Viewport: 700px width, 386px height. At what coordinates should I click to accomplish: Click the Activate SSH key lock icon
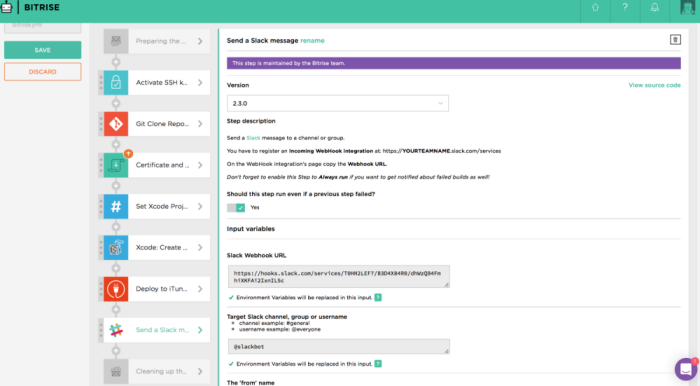pos(116,83)
